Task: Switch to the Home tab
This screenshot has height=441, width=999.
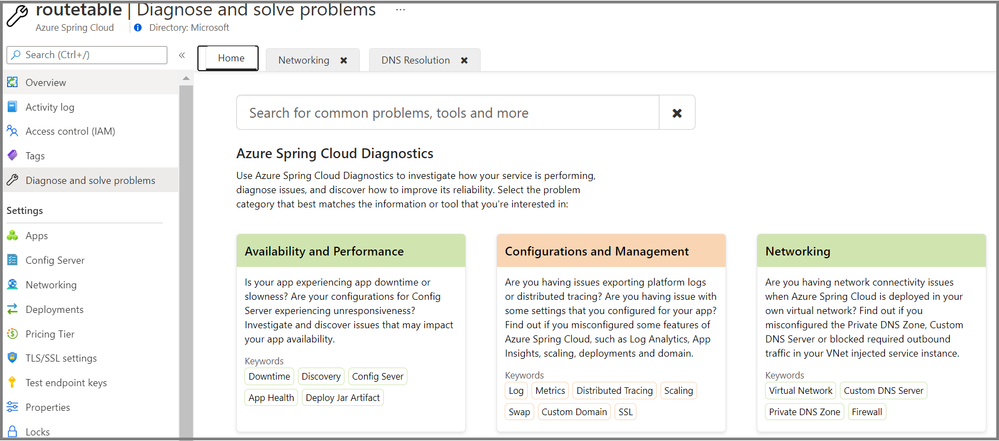Action: [228, 58]
